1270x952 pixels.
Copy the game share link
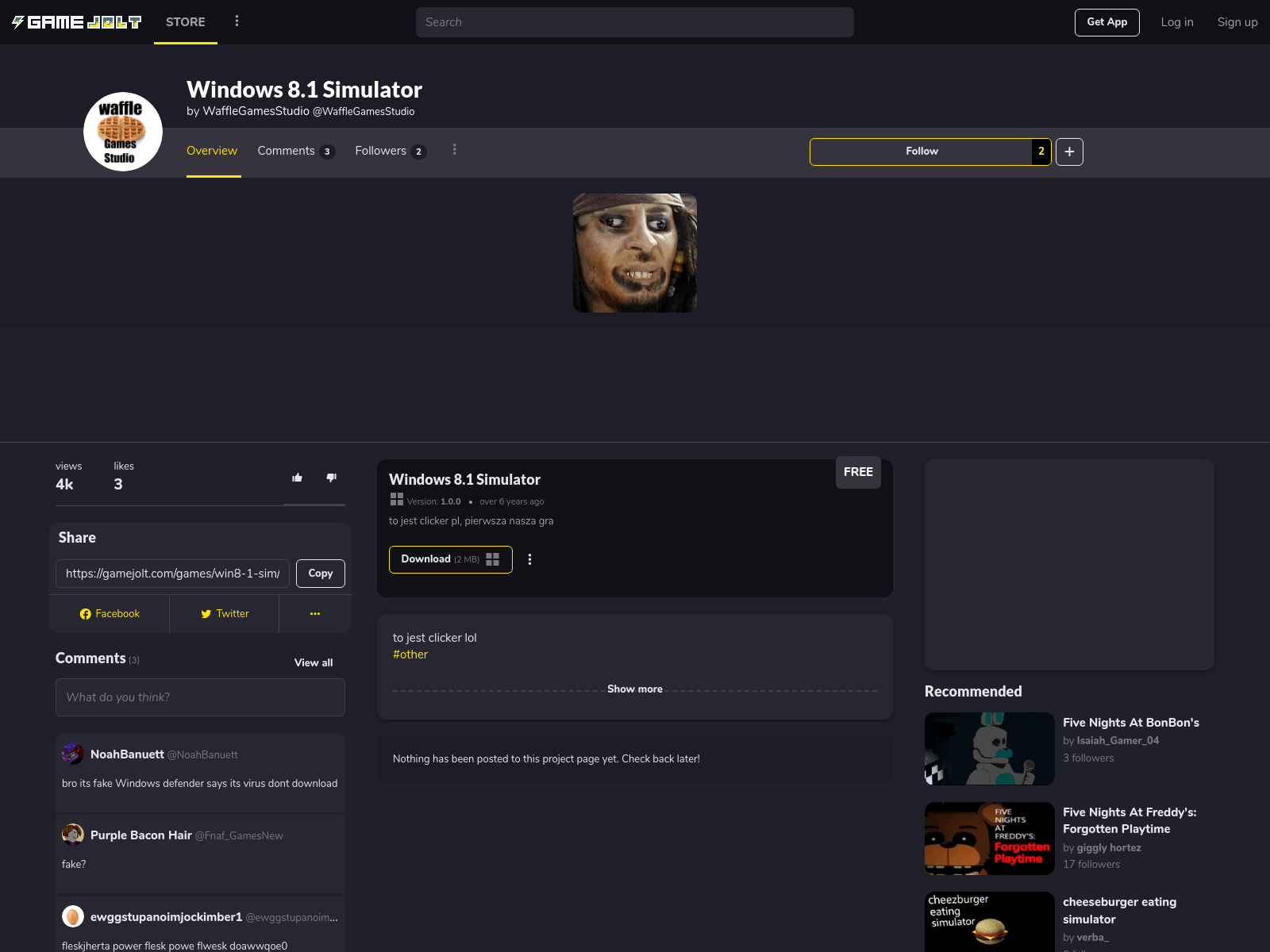point(321,574)
